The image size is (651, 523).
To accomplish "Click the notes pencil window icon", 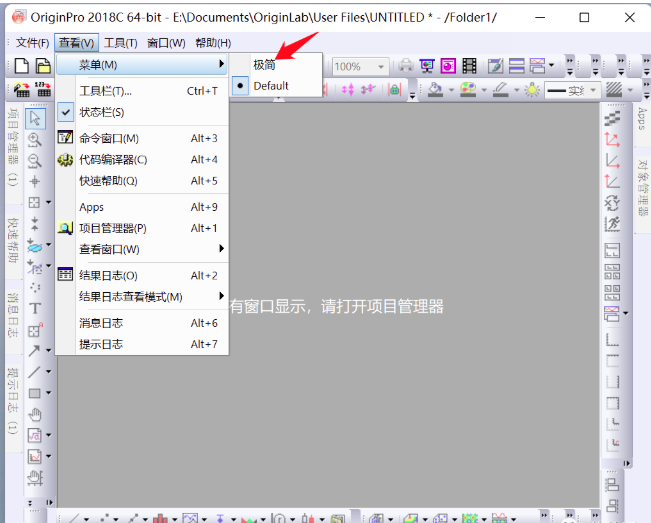I will click(x=495, y=66).
